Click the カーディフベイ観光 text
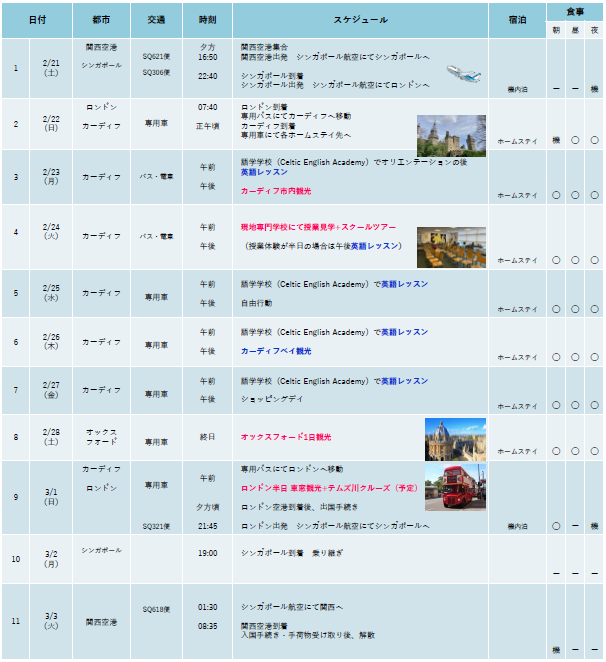606x662 pixels. tap(276, 351)
